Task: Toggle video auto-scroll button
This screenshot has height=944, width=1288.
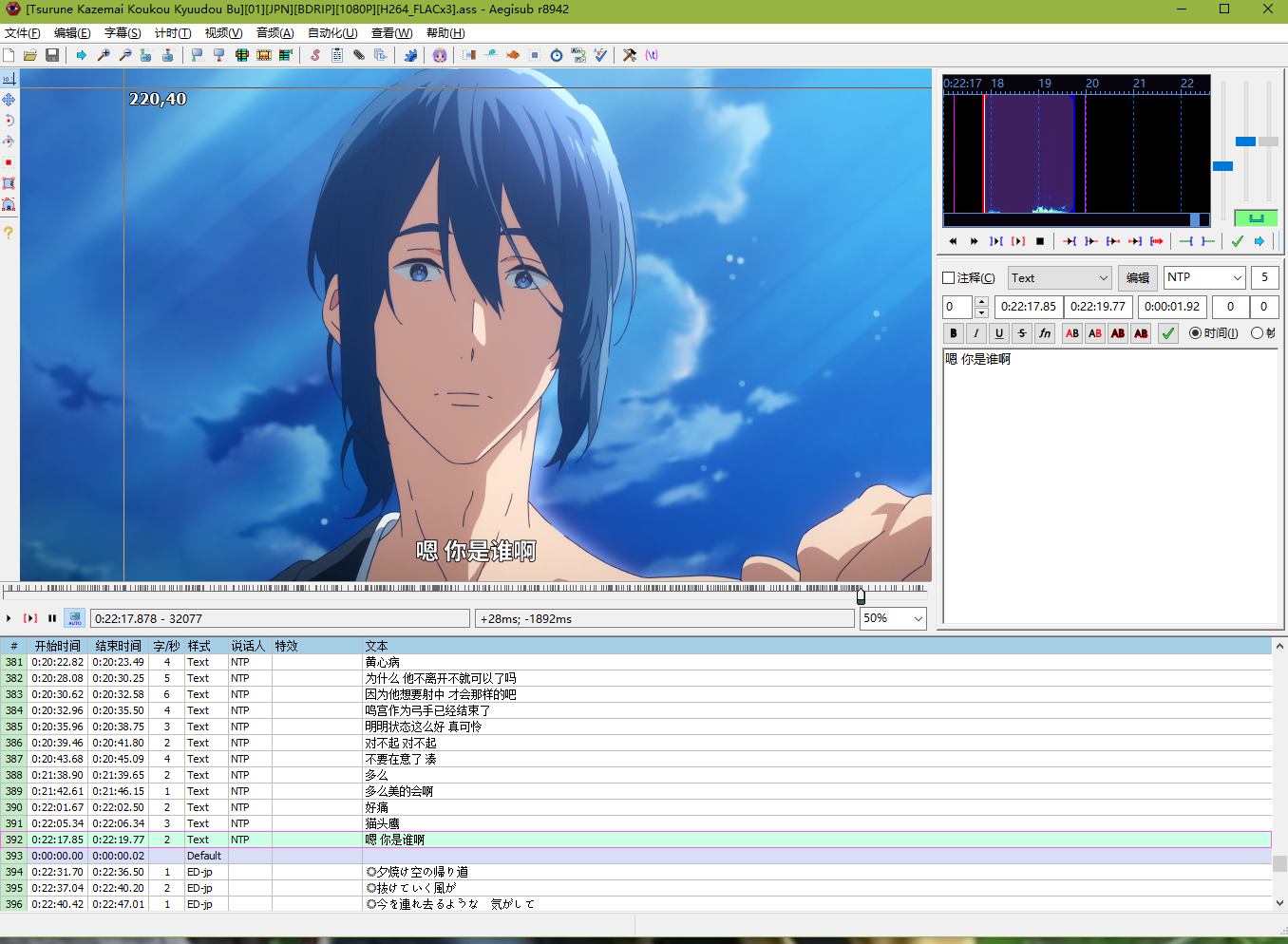Action: pyautogui.click(x=74, y=618)
